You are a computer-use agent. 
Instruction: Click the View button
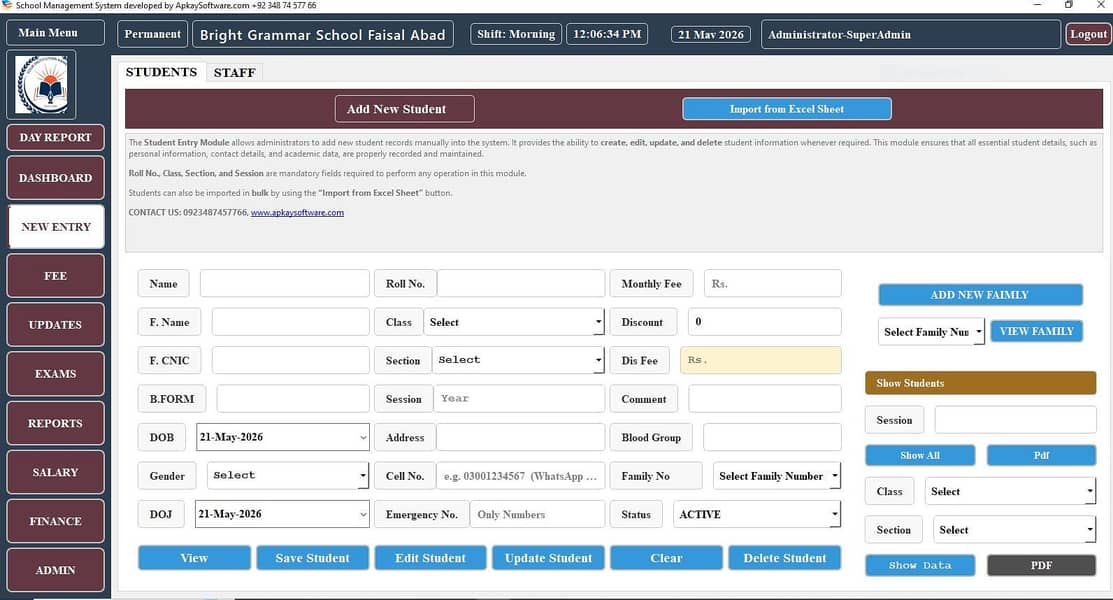point(194,558)
